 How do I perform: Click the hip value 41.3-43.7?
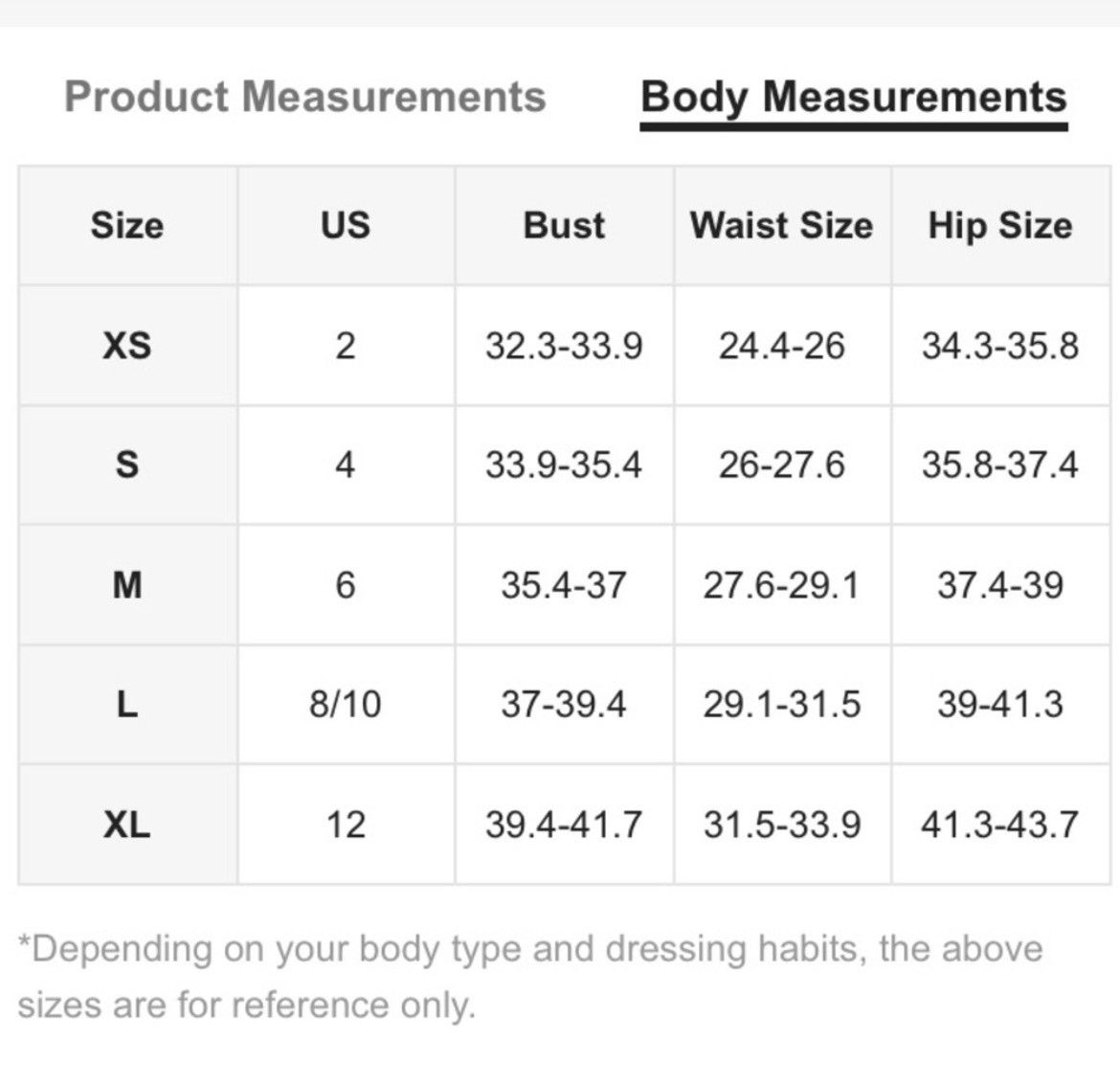tap(1000, 825)
